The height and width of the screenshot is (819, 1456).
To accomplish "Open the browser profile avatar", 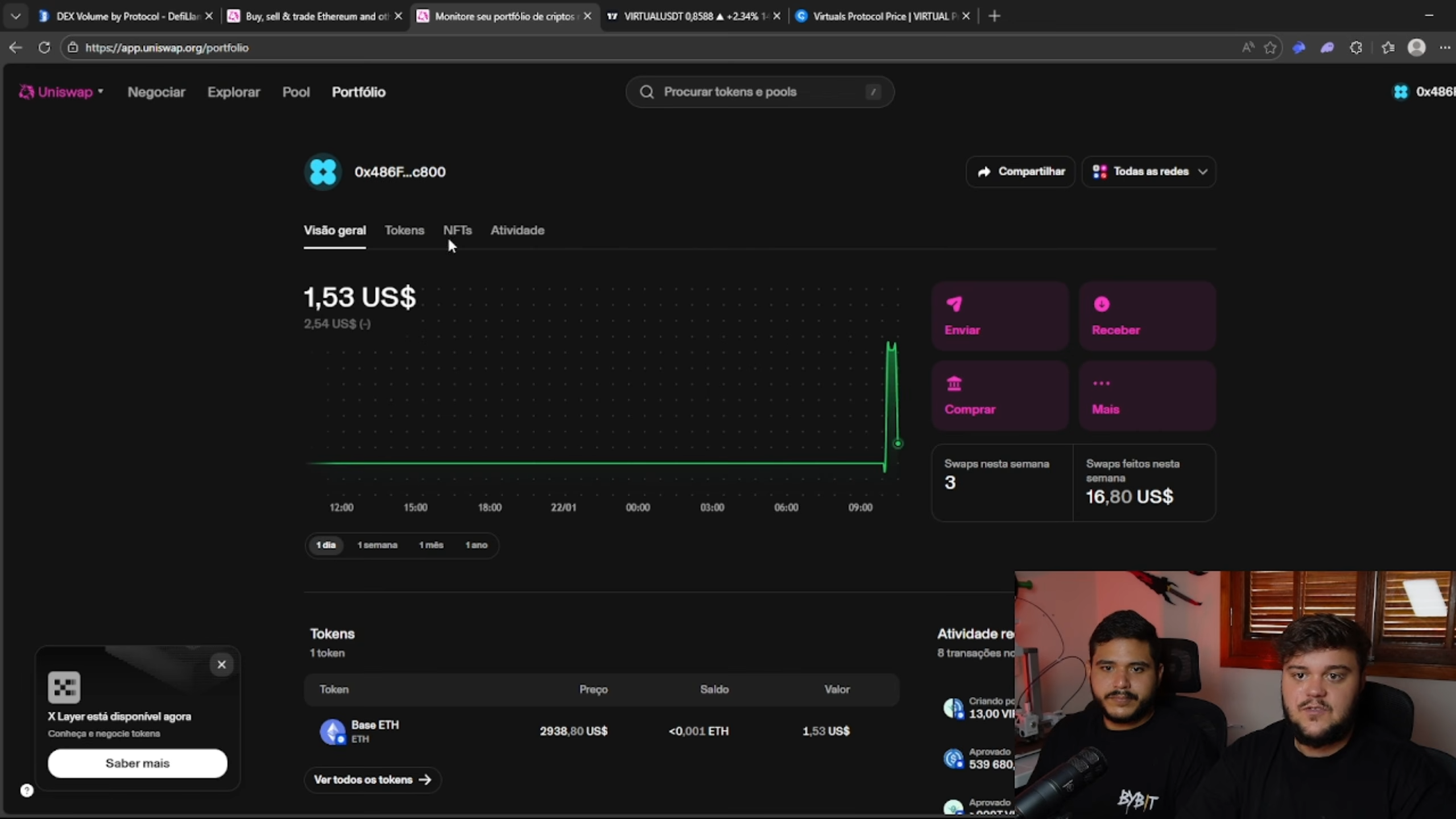I will [x=1416, y=48].
